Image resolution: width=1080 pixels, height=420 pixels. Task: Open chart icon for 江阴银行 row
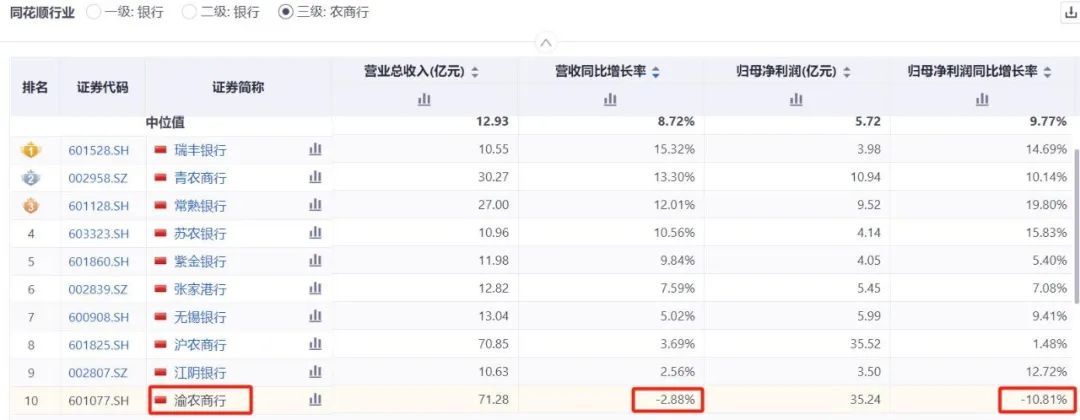click(x=315, y=372)
